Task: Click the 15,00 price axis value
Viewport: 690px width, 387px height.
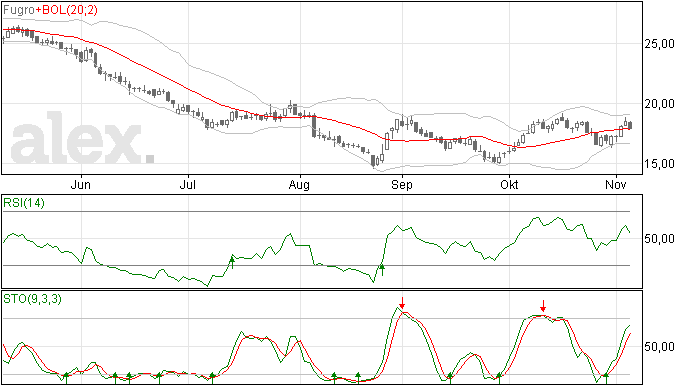Action: [x=659, y=164]
